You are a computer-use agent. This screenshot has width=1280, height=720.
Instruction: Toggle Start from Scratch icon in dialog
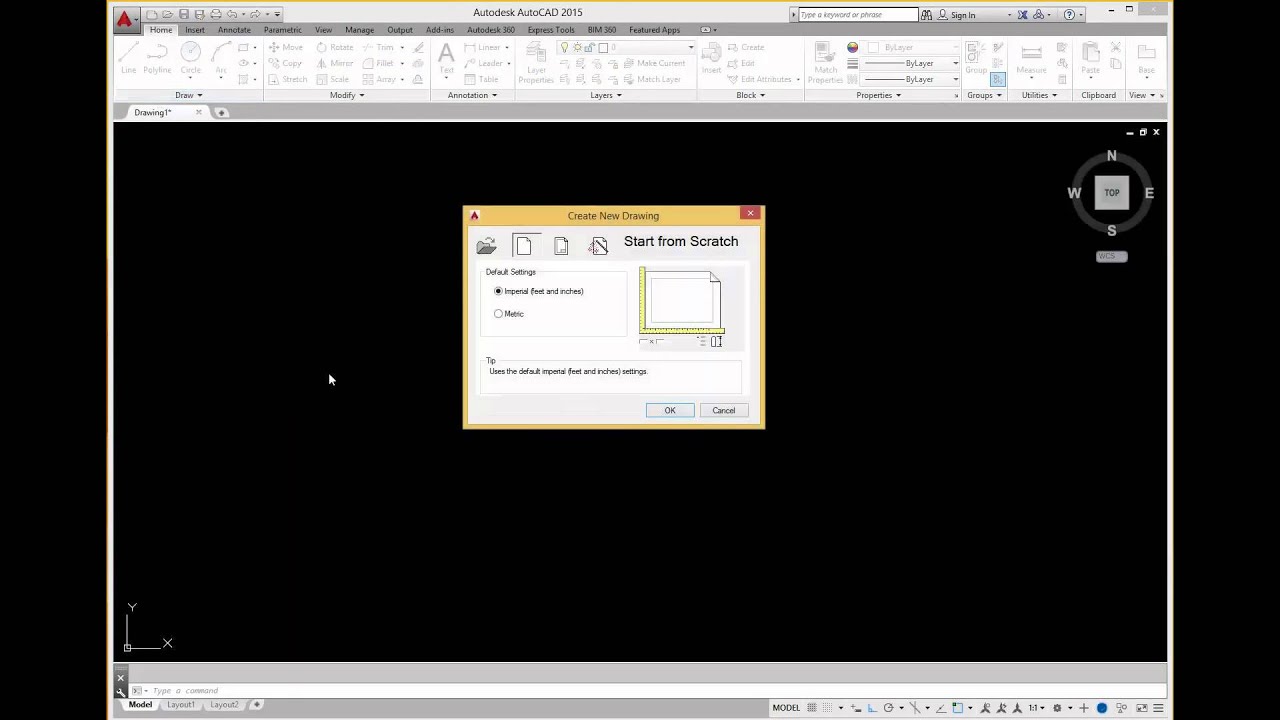pos(524,246)
